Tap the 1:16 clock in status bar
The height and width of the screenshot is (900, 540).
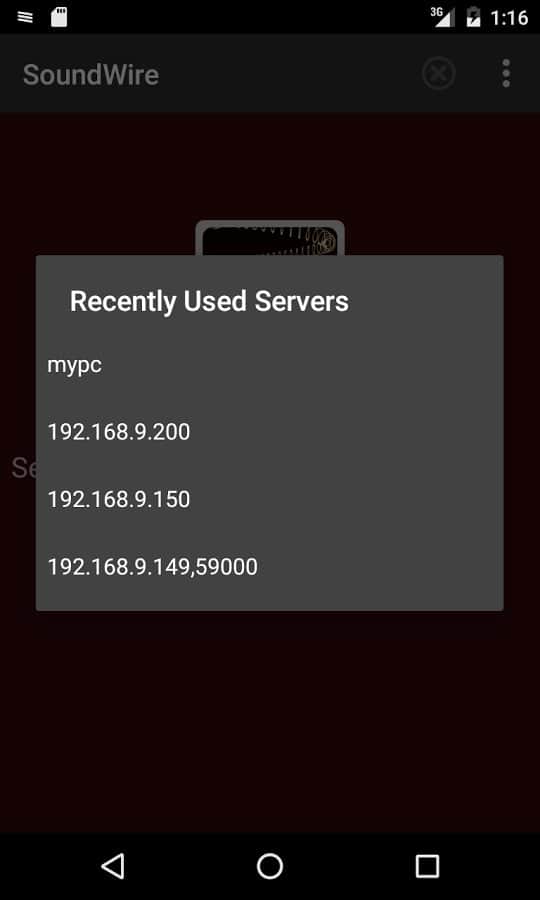click(509, 17)
